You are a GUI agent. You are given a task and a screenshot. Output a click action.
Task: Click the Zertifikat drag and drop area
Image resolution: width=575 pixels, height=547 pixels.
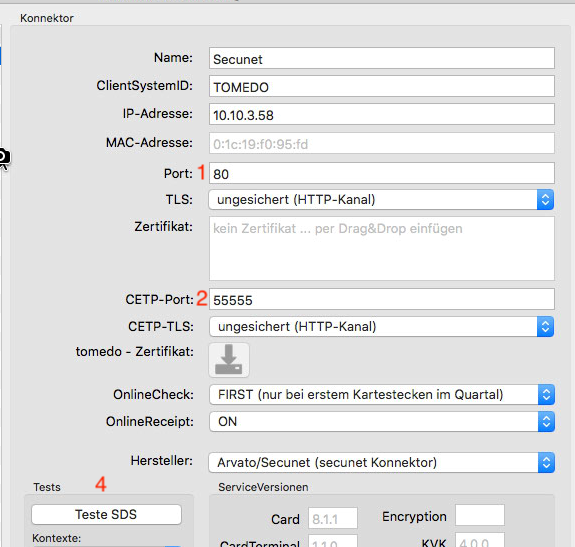pyautogui.click(x=382, y=249)
